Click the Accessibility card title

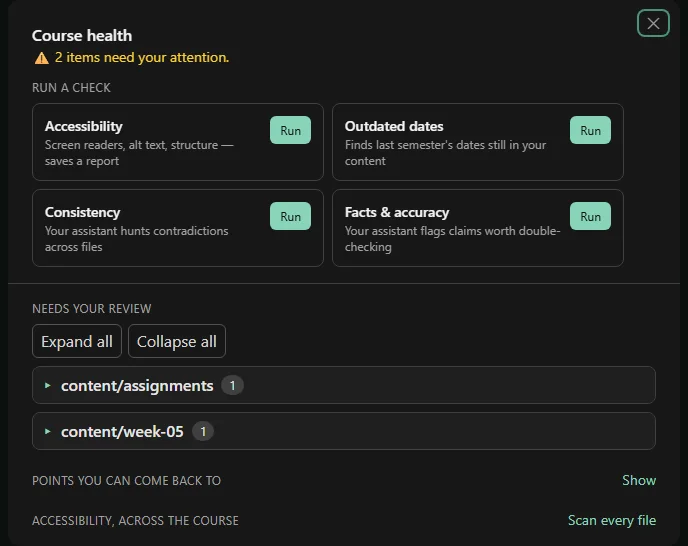pyautogui.click(x=83, y=126)
